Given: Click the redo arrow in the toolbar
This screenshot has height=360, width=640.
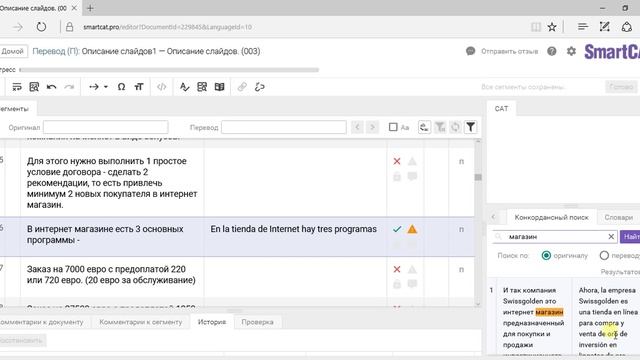Looking at the screenshot, I should (69, 87).
